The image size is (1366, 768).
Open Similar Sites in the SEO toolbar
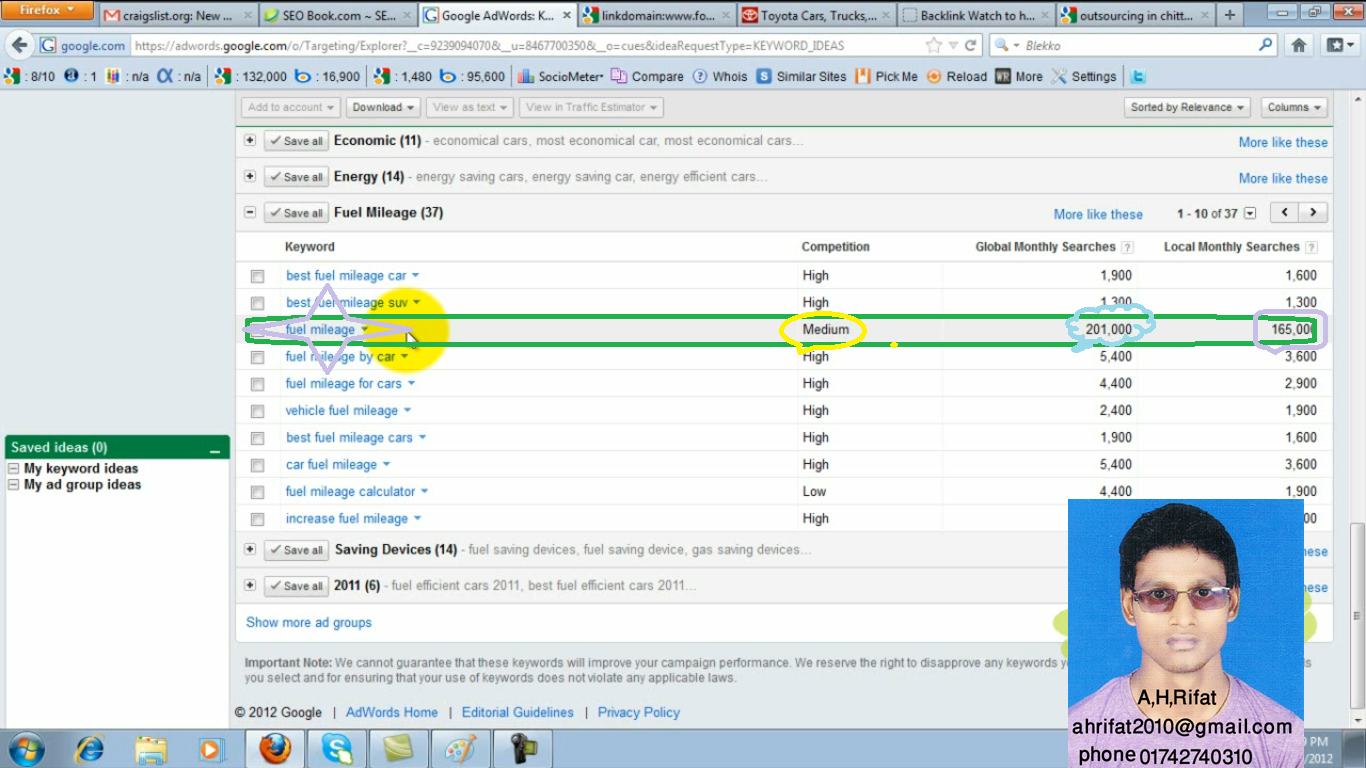coord(801,77)
